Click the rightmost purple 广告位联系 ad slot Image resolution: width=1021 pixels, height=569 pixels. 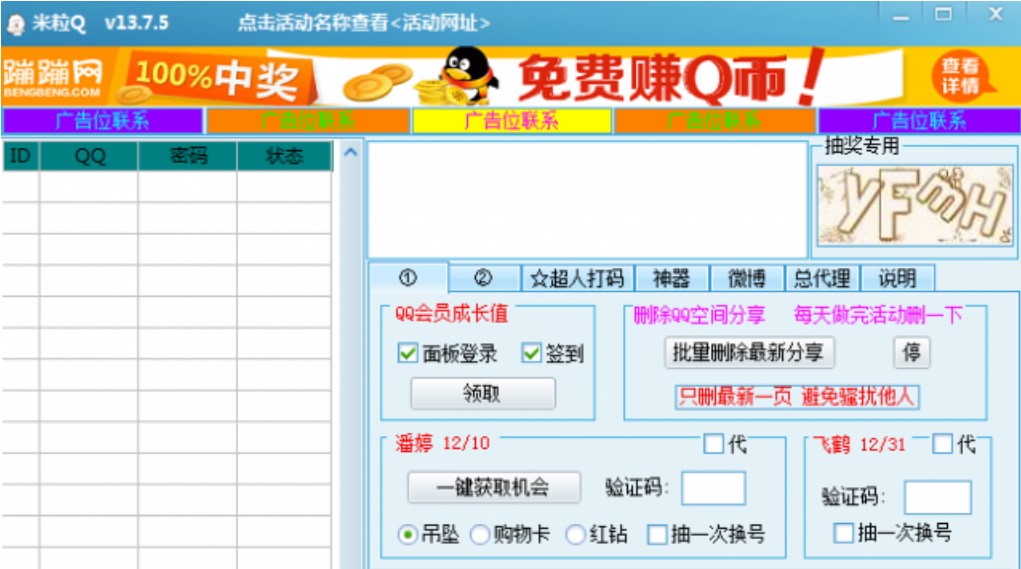[919, 121]
